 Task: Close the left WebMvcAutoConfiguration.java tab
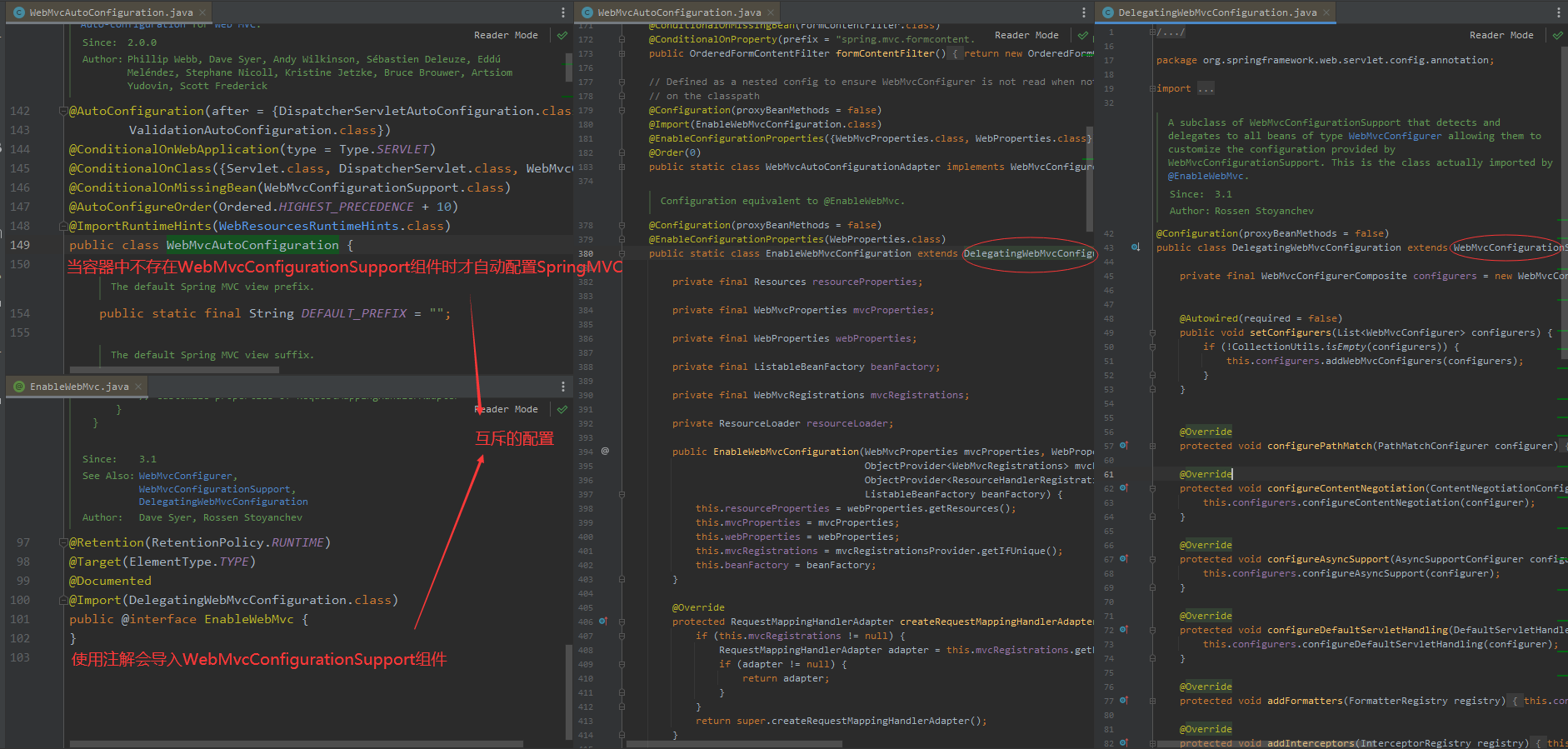click(x=202, y=12)
